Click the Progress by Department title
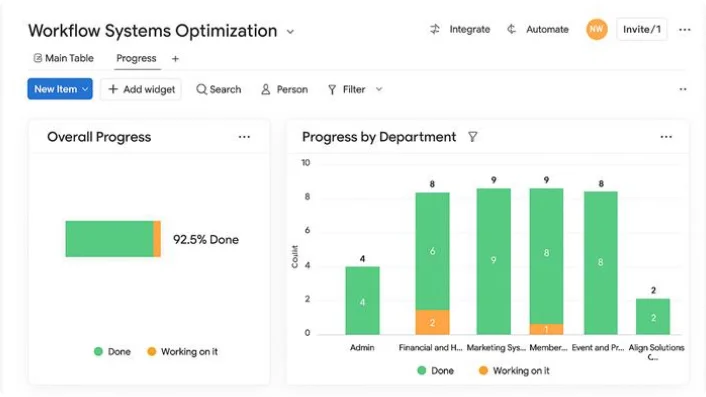This screenshot has width=706, height=397. 379,137
